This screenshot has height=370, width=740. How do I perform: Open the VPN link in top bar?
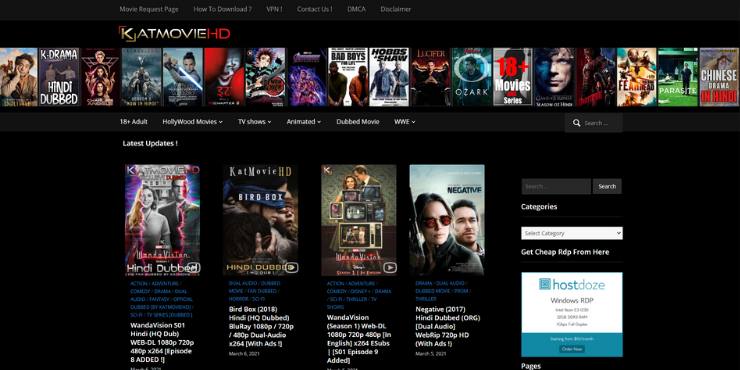pos(274,9)
